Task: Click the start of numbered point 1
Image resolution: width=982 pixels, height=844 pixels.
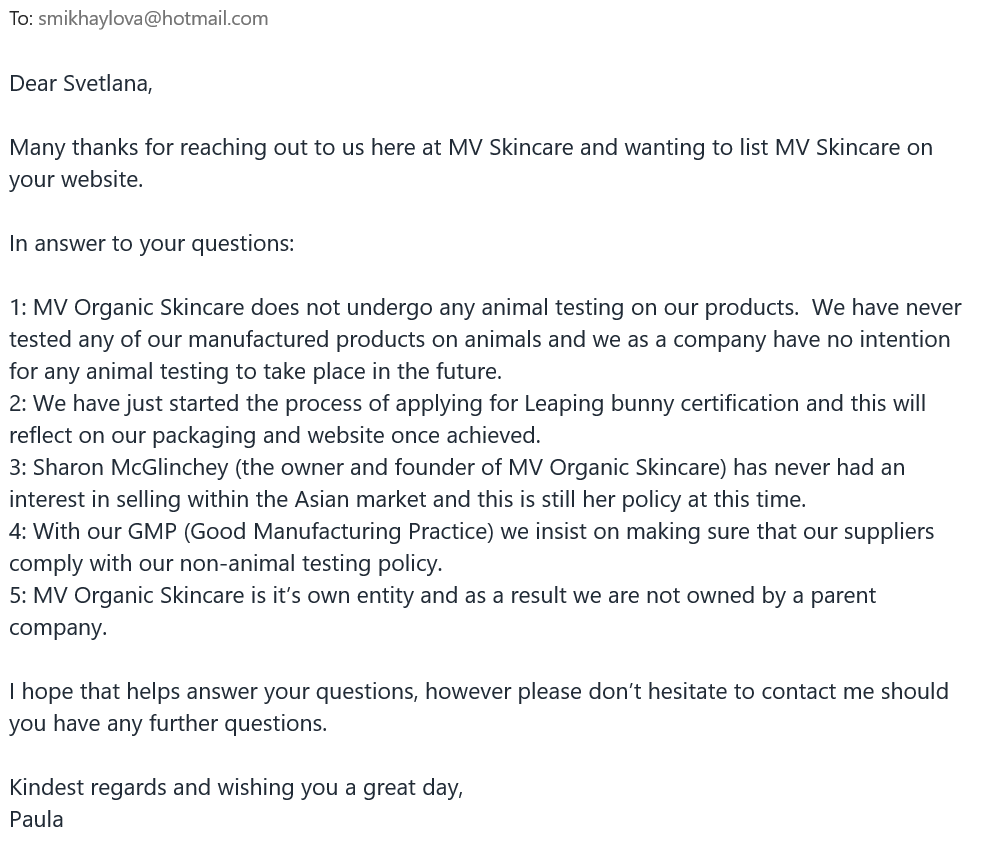Action: 18,307
